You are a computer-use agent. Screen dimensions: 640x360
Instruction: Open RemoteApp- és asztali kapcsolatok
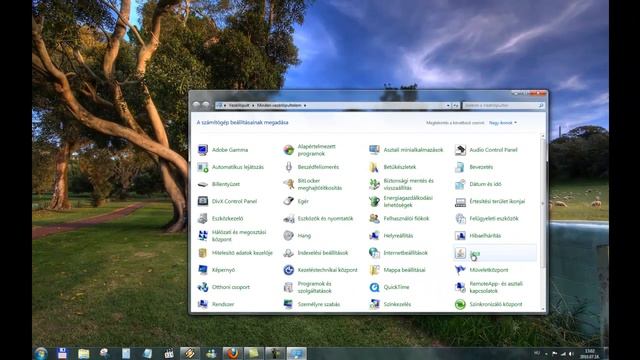pyautogui.click(x=489, y=287)
